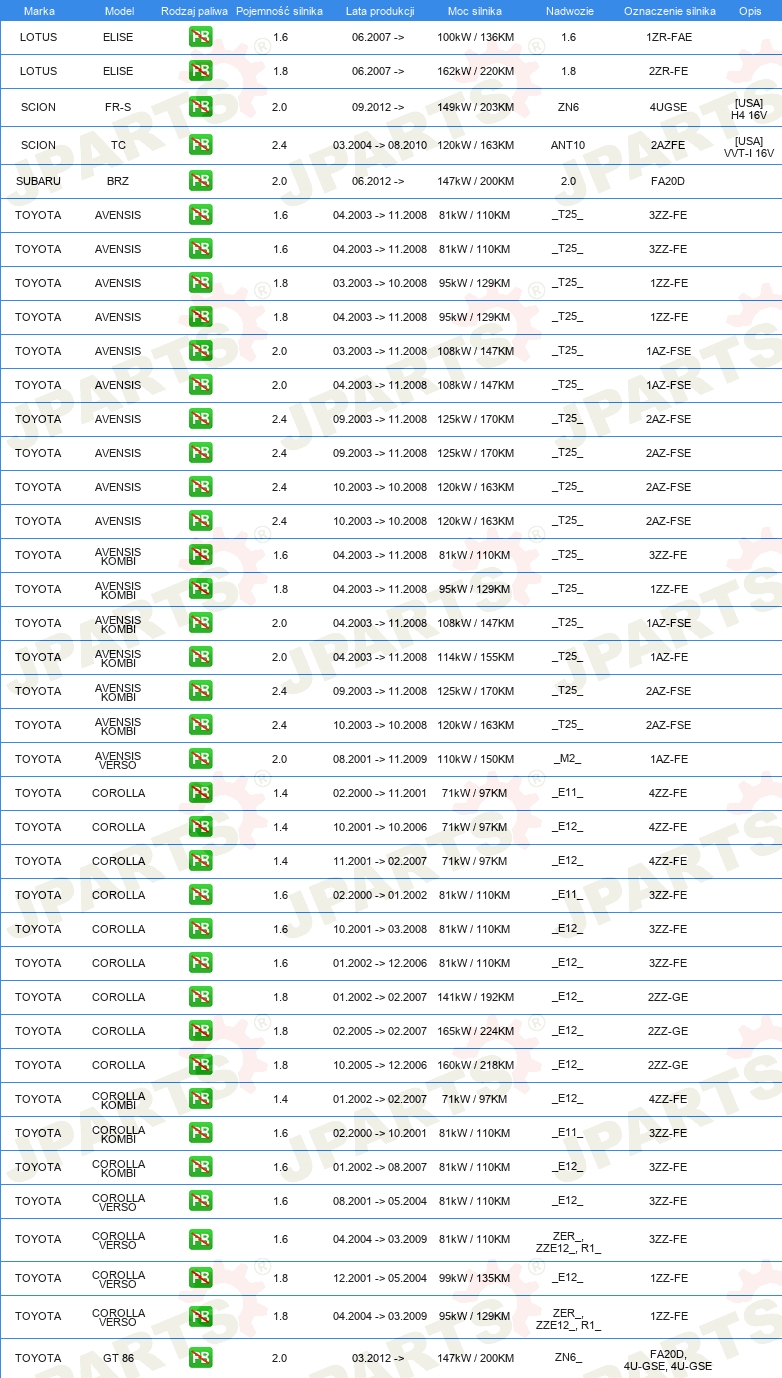The image size is (782, 1378).
Task: Click fuel icon in the Avensis Verso row
Action: 200,759
